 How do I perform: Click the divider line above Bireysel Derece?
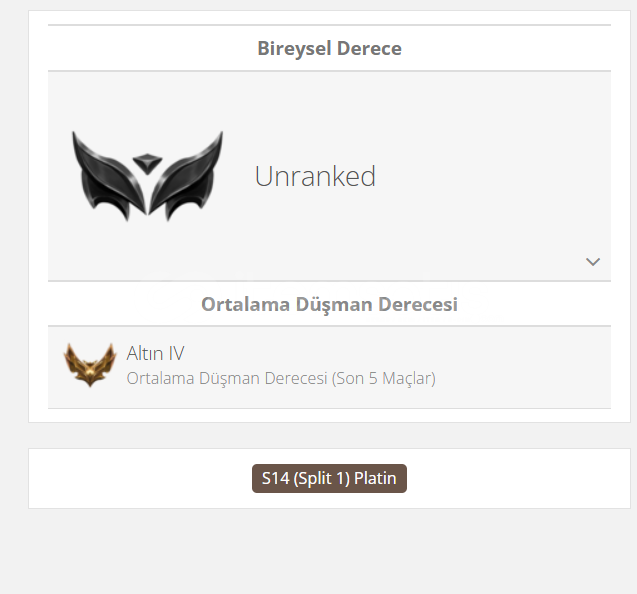coord(329,25)
